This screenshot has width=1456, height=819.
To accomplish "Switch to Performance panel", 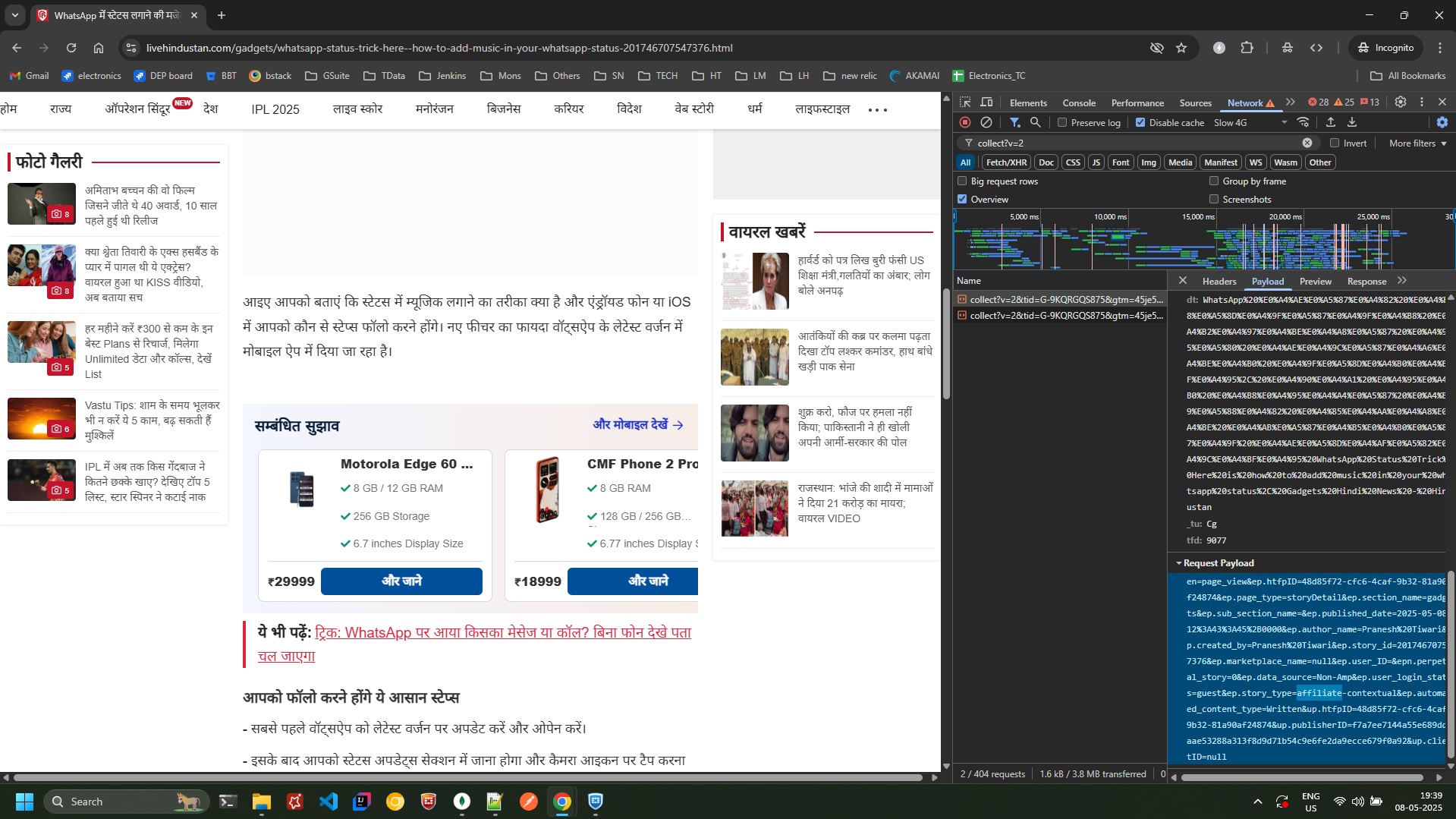I will tap(1137, 102).
